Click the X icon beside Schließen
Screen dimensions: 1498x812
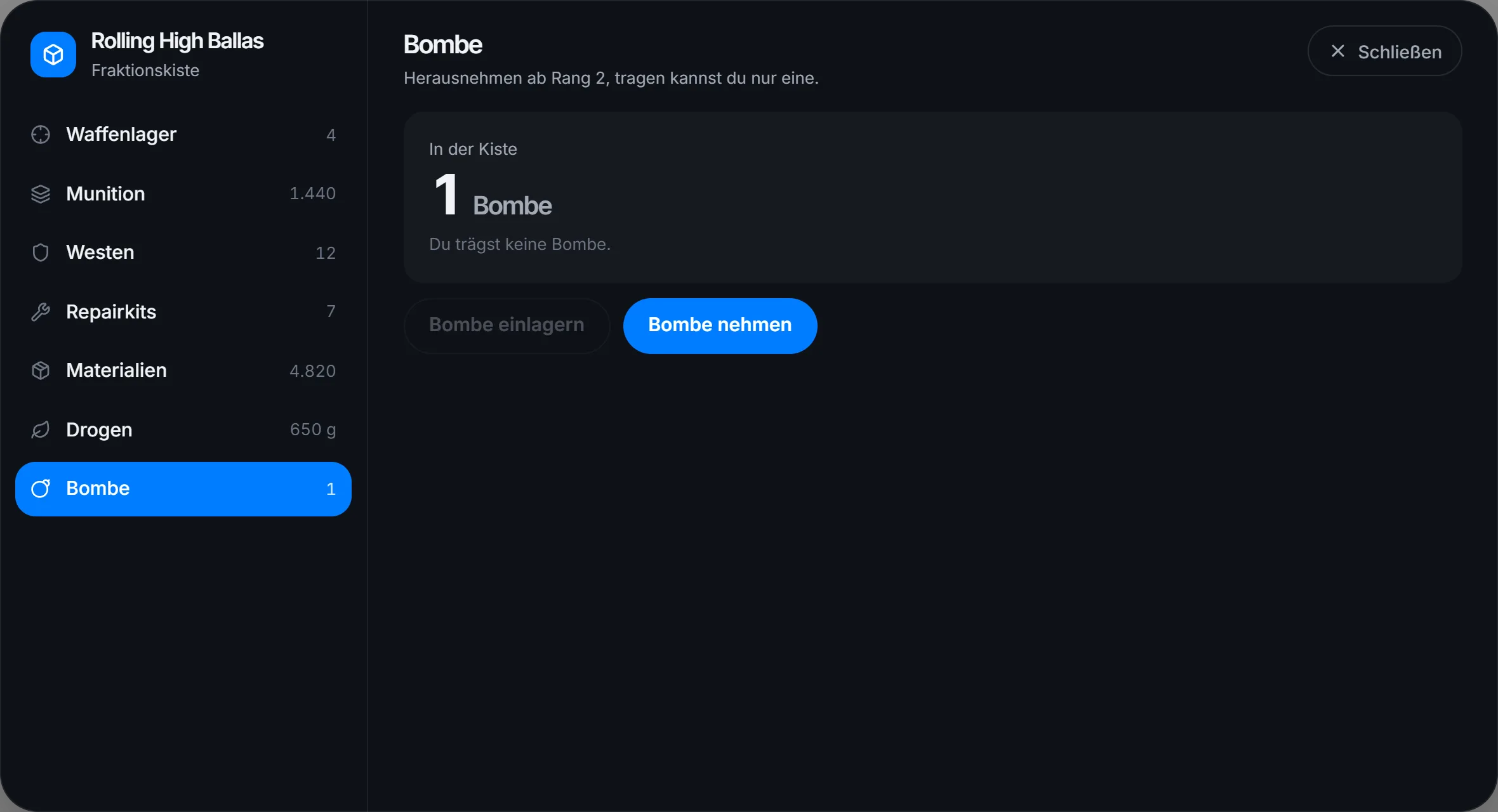tap(1337, 51)
